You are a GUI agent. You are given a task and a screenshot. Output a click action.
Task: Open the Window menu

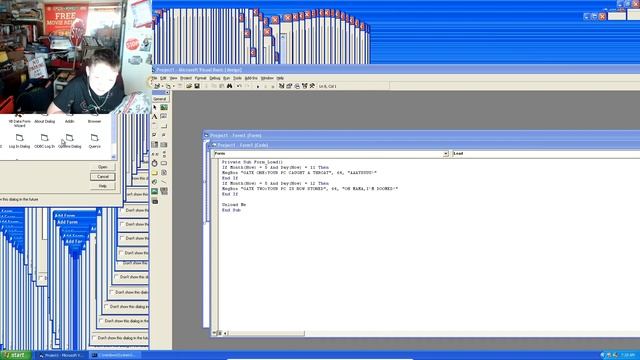coord(267,78)
